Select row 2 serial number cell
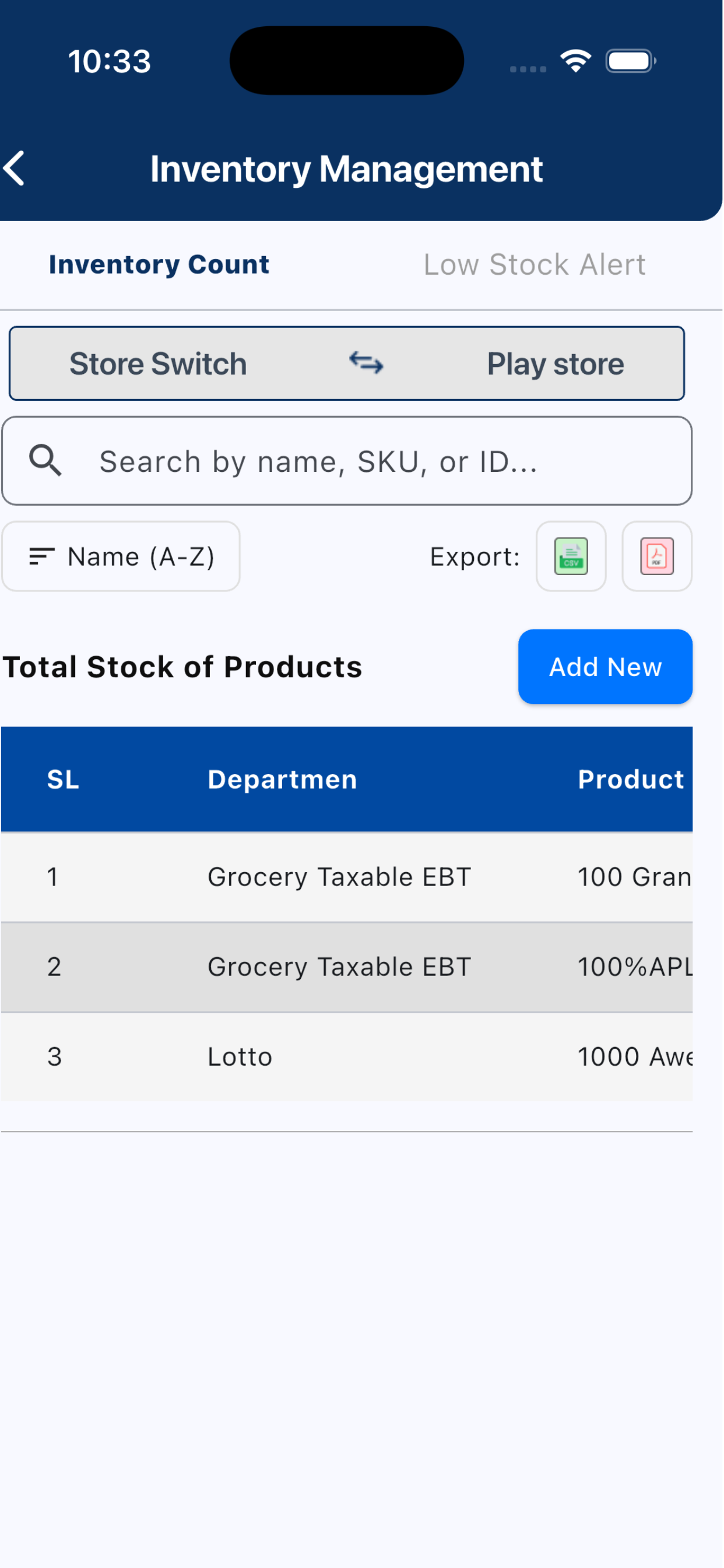 (x=54, y=967)
